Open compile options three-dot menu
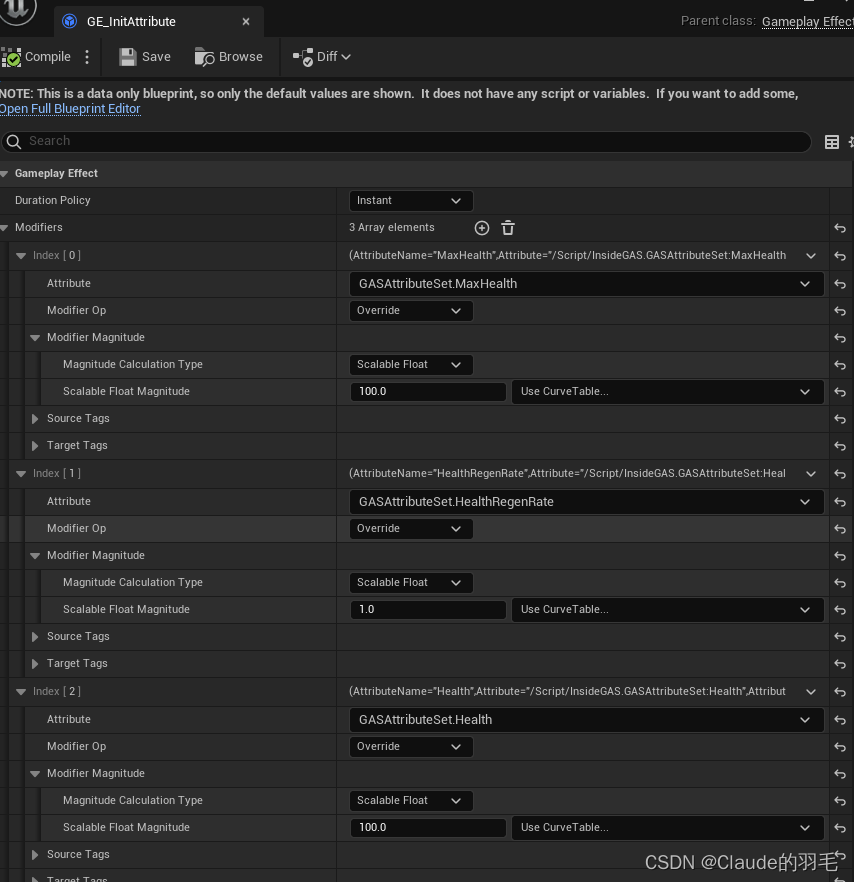 click(87, 57)
